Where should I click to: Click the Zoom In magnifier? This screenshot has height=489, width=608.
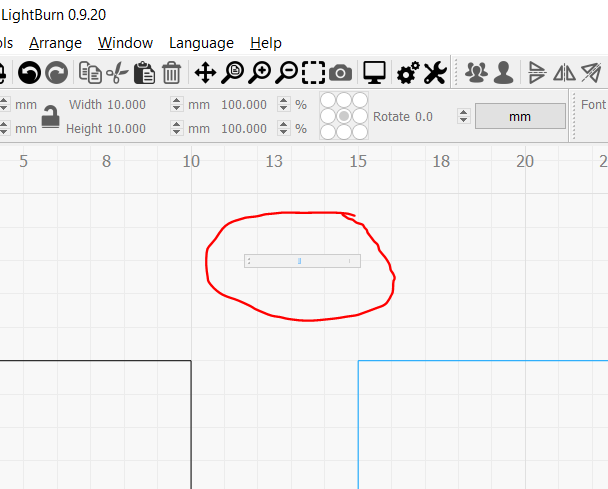point(259,73)
